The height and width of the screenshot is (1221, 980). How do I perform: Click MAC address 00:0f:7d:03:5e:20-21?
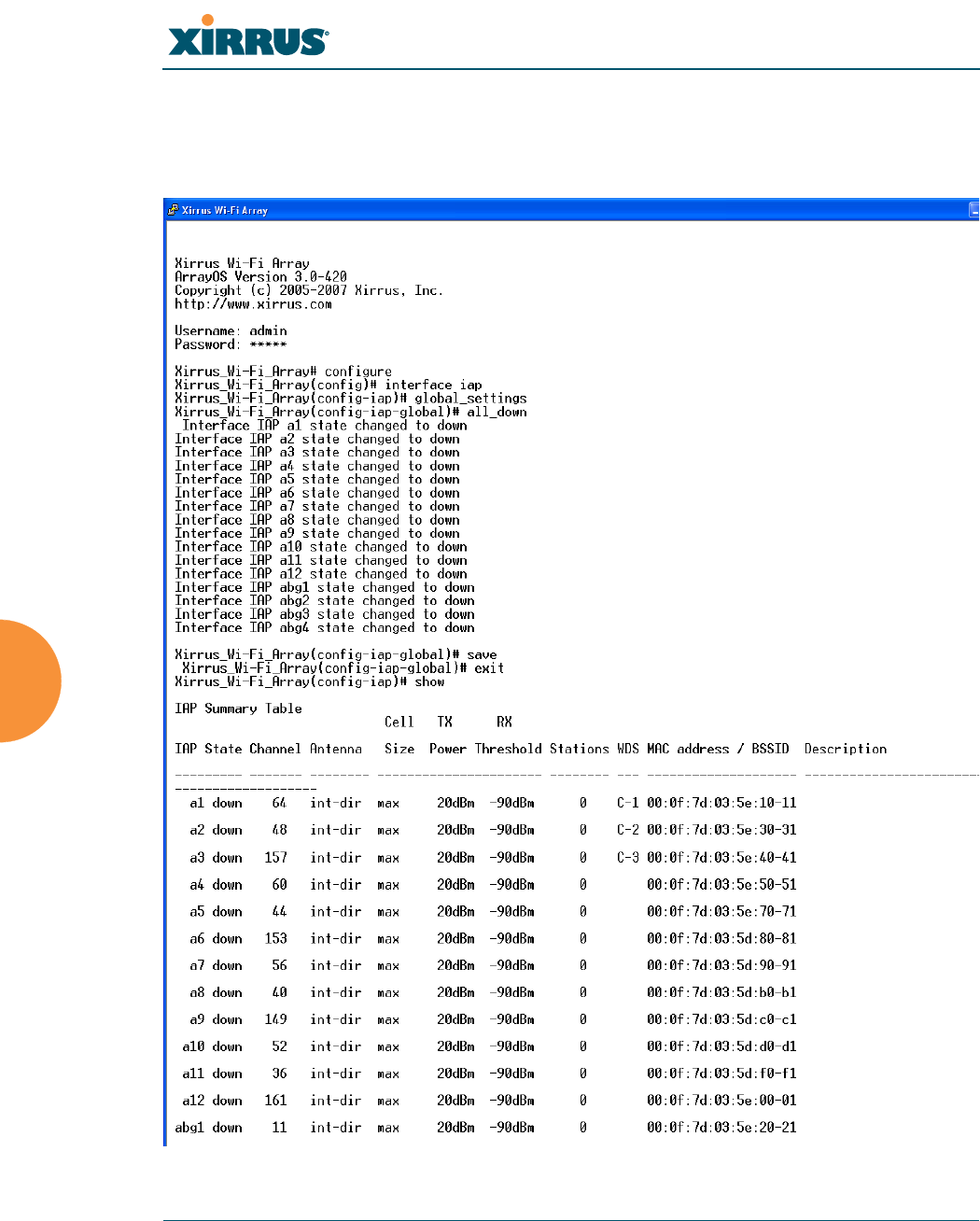[721, 1129]
